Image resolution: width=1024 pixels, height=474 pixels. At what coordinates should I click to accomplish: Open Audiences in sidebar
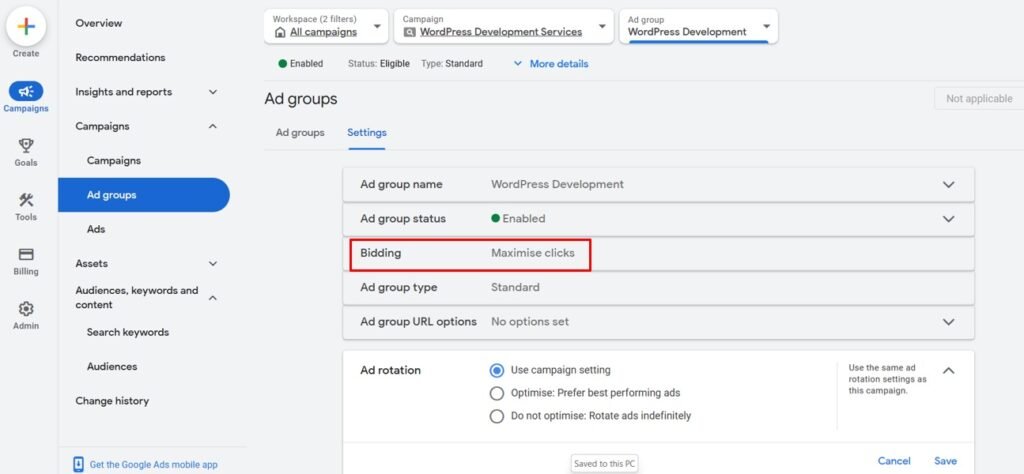click(x=112, y=367)
